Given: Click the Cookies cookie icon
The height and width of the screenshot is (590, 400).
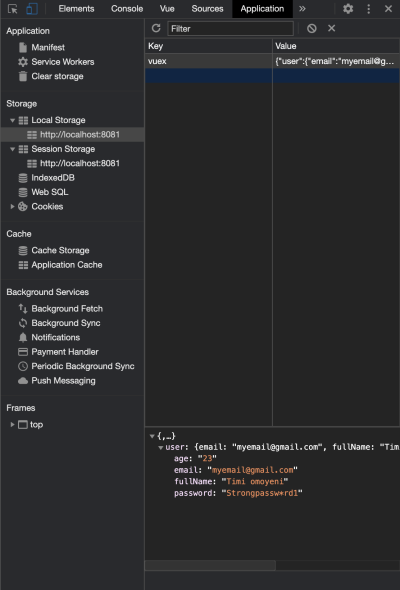Looking at the screenshot, I should (23, 207).
